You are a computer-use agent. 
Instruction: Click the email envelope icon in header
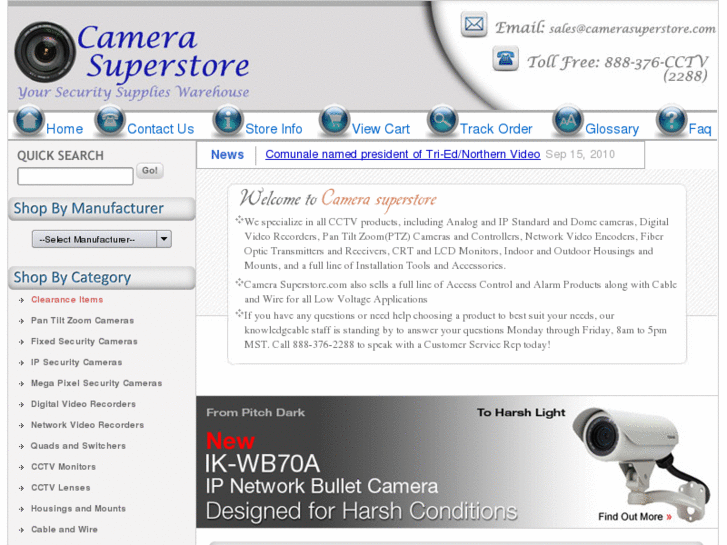474,24
